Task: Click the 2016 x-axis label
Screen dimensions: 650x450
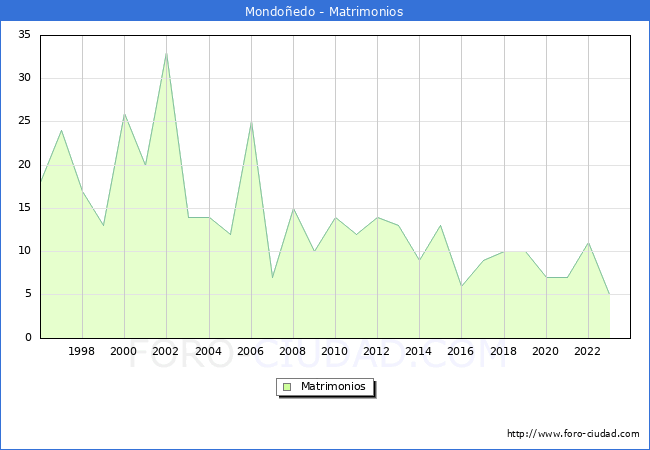Action: pyautogui.click(x=461, y=351)
